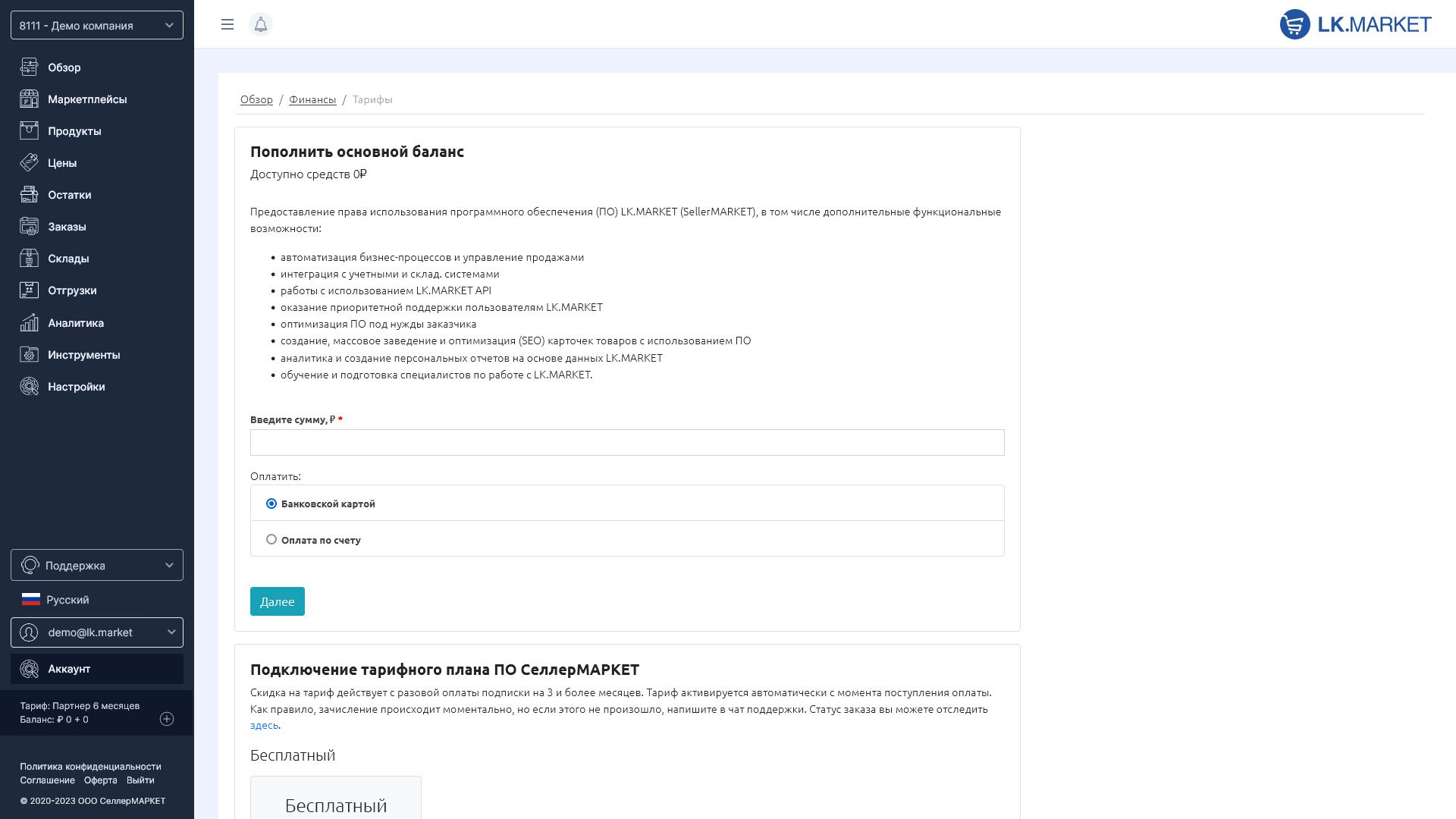
Task: Toggle the hamburger menu icon
Action: (227, 24)
